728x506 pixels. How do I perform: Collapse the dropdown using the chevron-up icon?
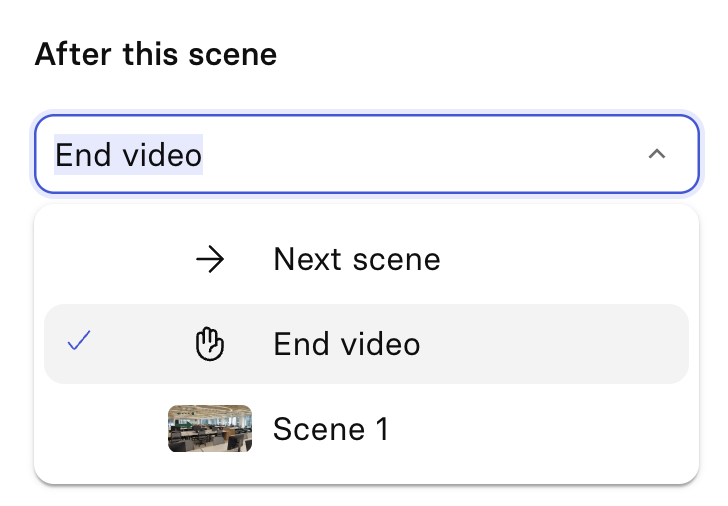click(656, 154)
